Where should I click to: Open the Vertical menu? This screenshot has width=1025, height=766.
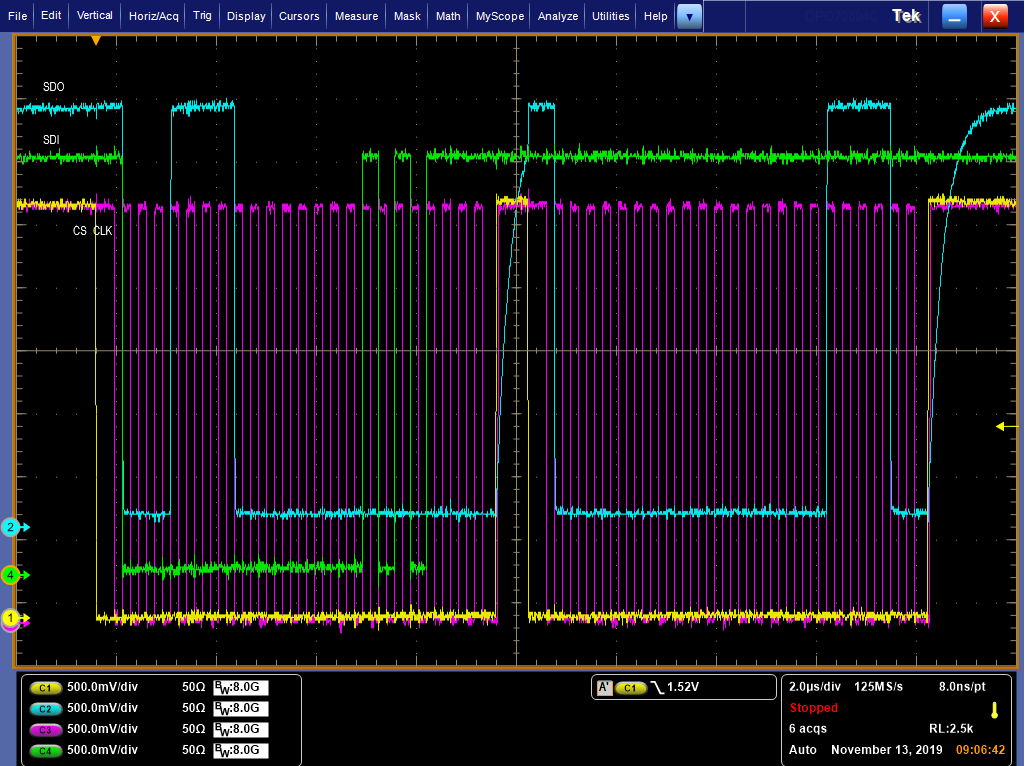[95, 16]
